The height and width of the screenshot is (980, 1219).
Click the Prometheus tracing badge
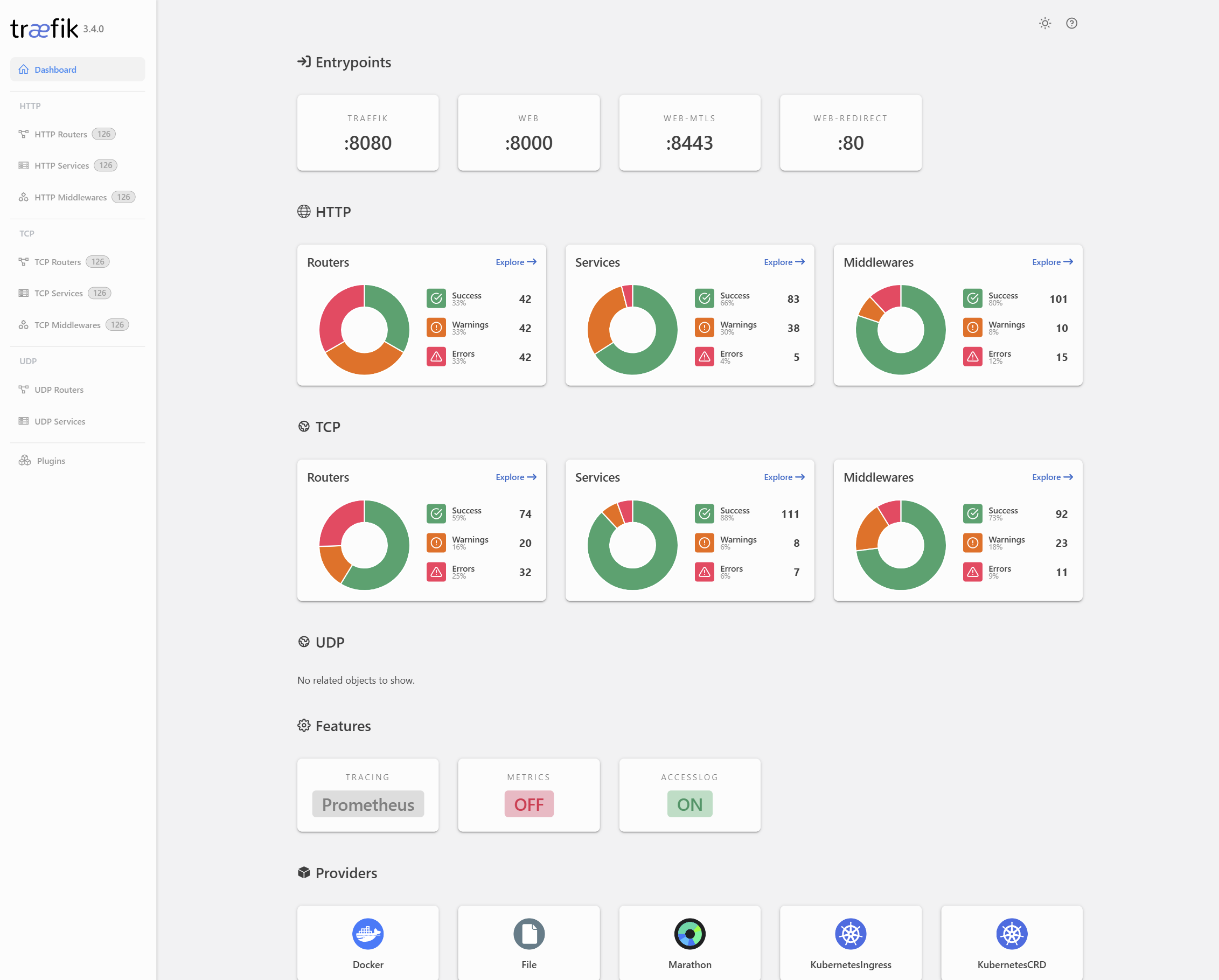[367, 804]
